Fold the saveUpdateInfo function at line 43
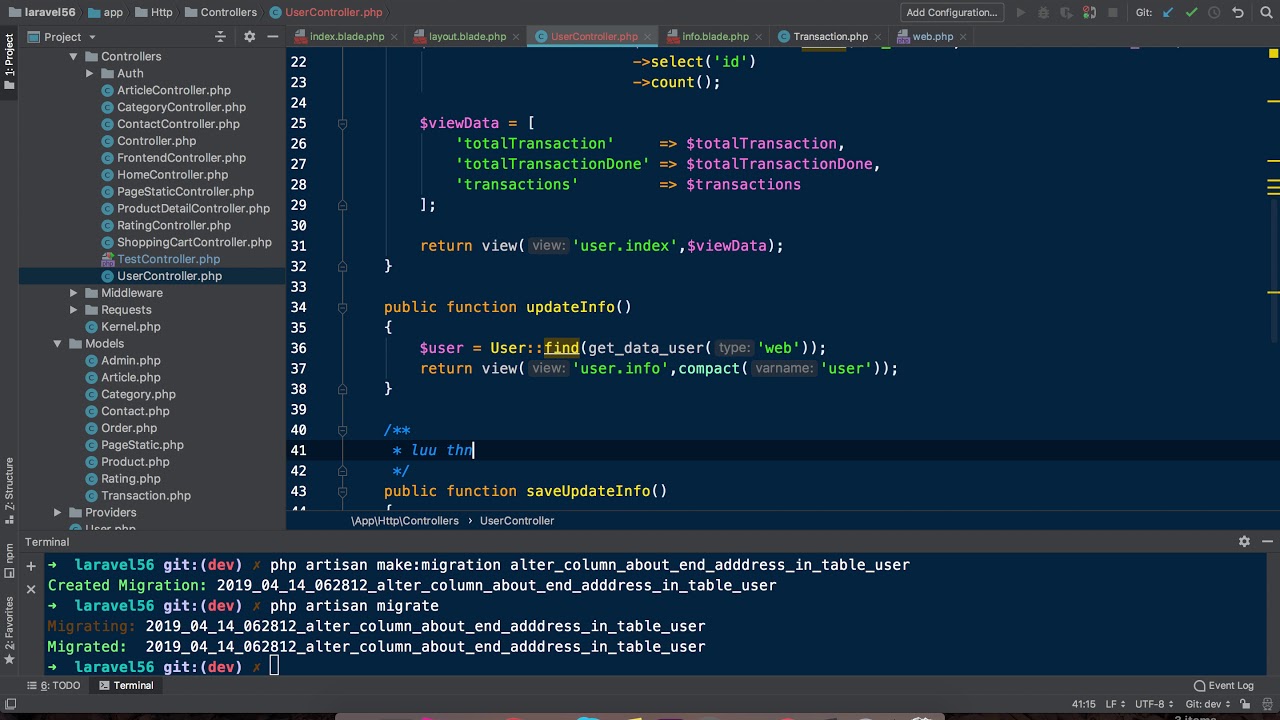 (342, 491)
